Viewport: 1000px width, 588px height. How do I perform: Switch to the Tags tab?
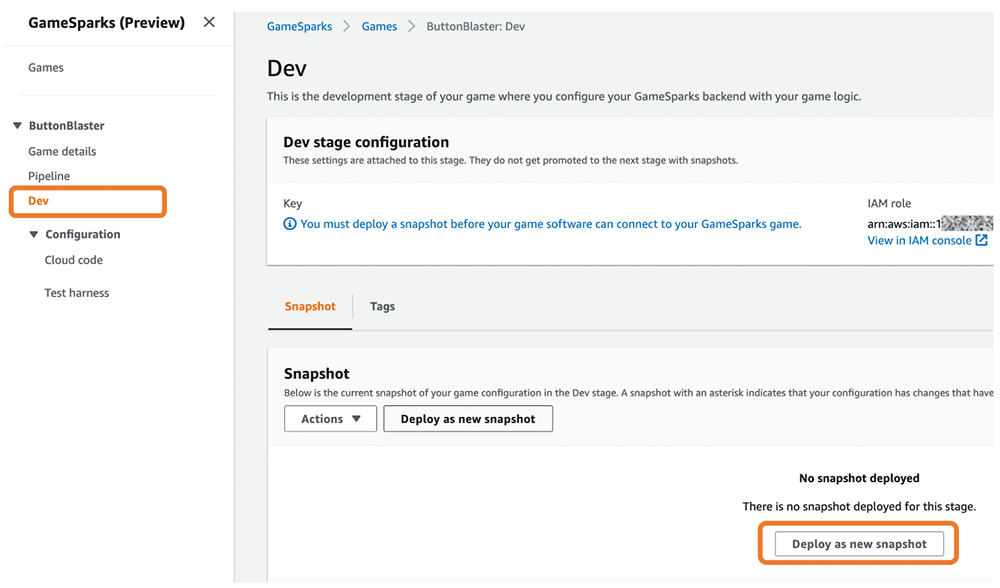[x=382, y=307]
